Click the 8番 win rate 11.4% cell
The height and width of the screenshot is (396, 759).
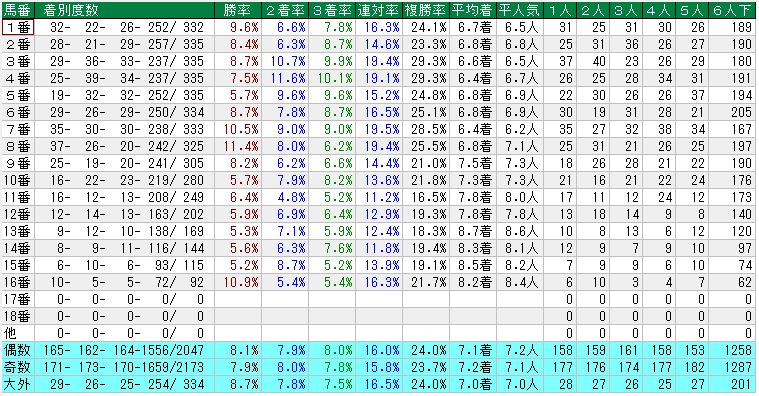tap(238, 146)
